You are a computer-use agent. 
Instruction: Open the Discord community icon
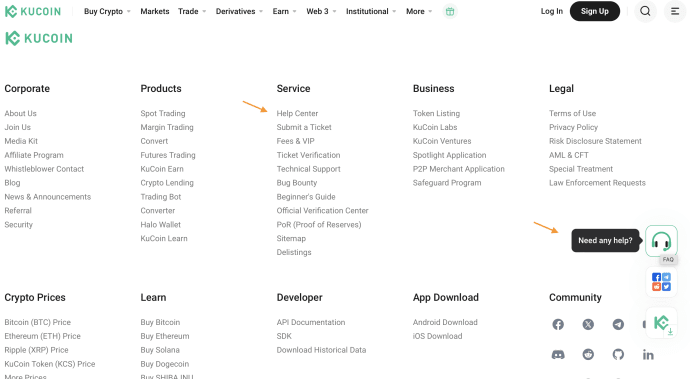pyautogui.click(x=558, y=354)
